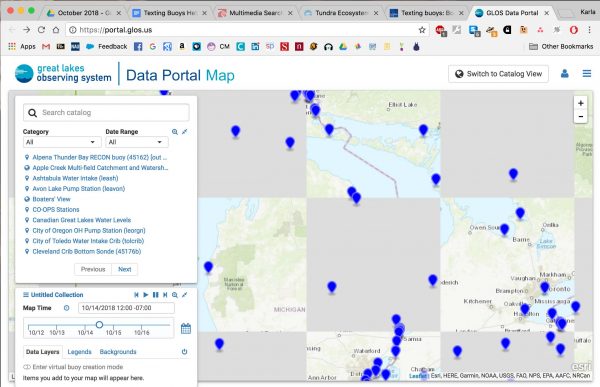Screen dimensions: 600x387
Task: Zoom in the map with plus button
Action: point(580,103)
